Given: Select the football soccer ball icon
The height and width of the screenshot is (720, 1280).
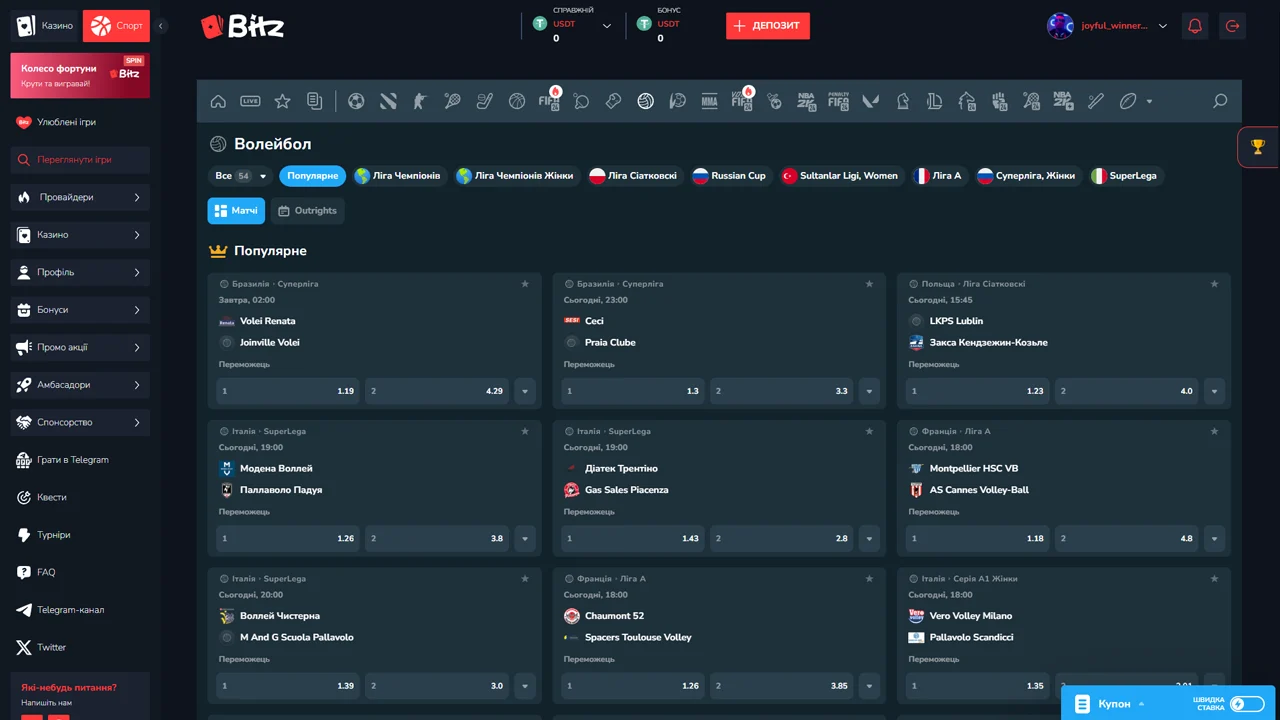Looking at the screenshot, I should point(356,101).
